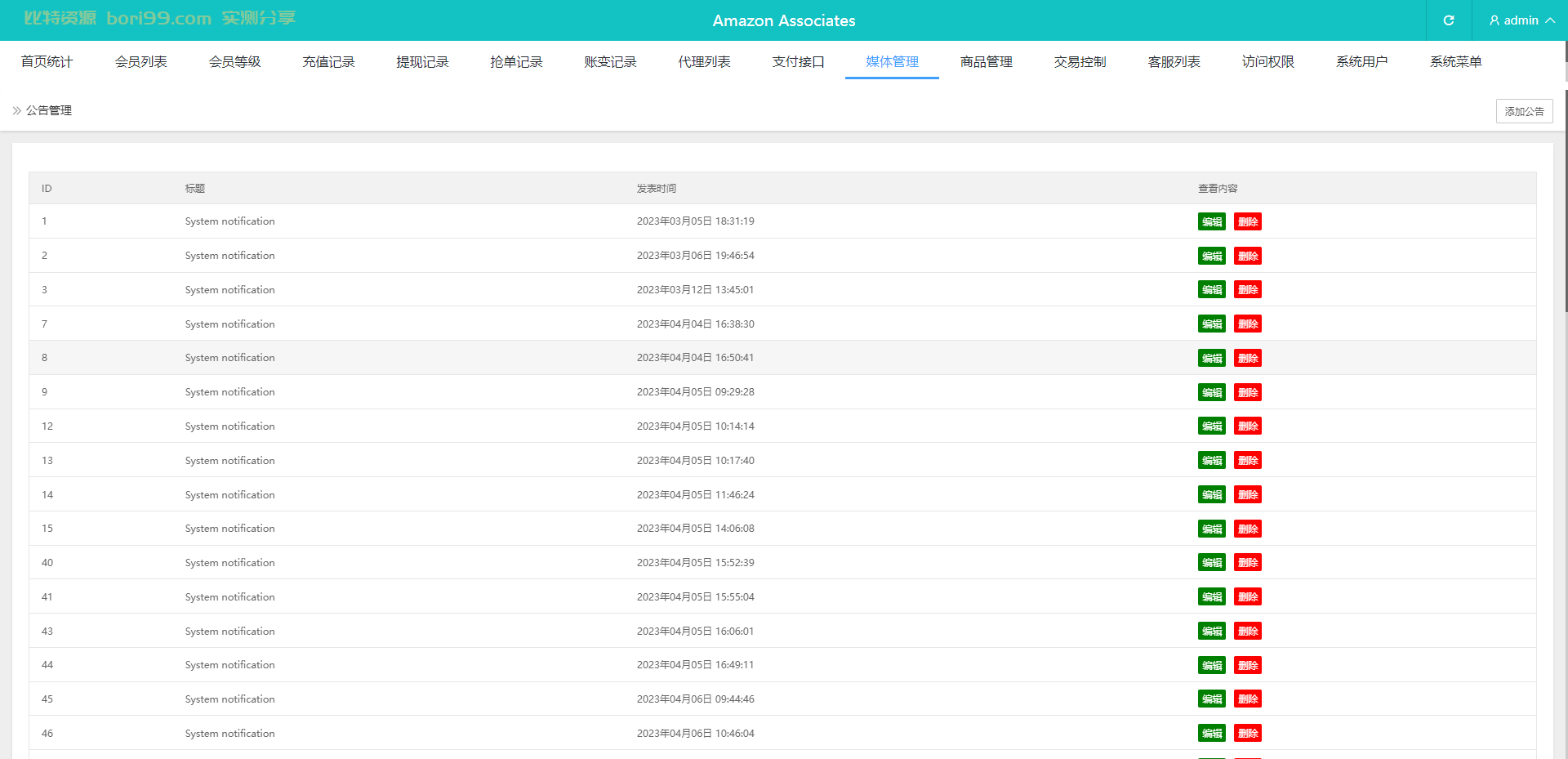Viewport: 1568px width, 759px height.
Task: Click the 添加公告 button
Action: (1524, 111)
